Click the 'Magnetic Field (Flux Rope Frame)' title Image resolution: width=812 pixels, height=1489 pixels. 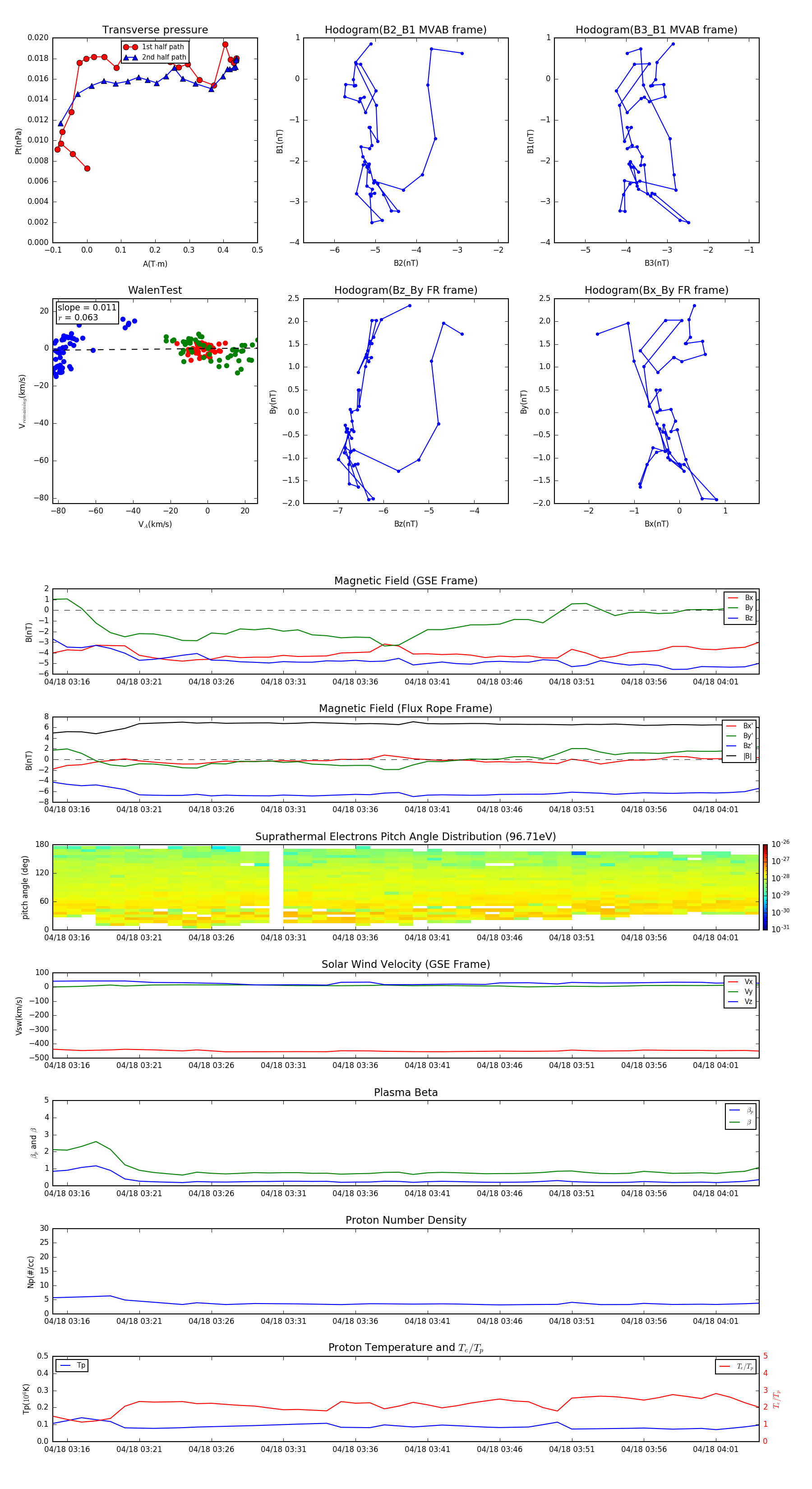click(x=406, y=709)
